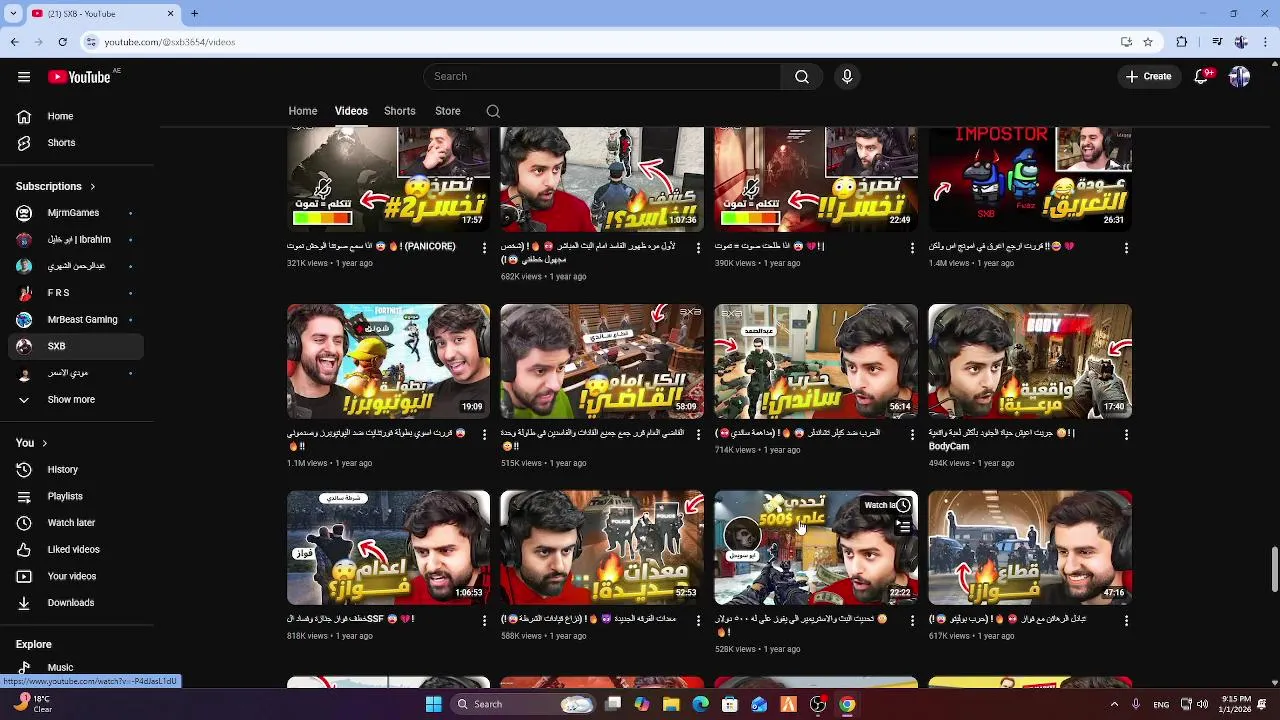Expand Show more subscriptions

click(76, 400)
